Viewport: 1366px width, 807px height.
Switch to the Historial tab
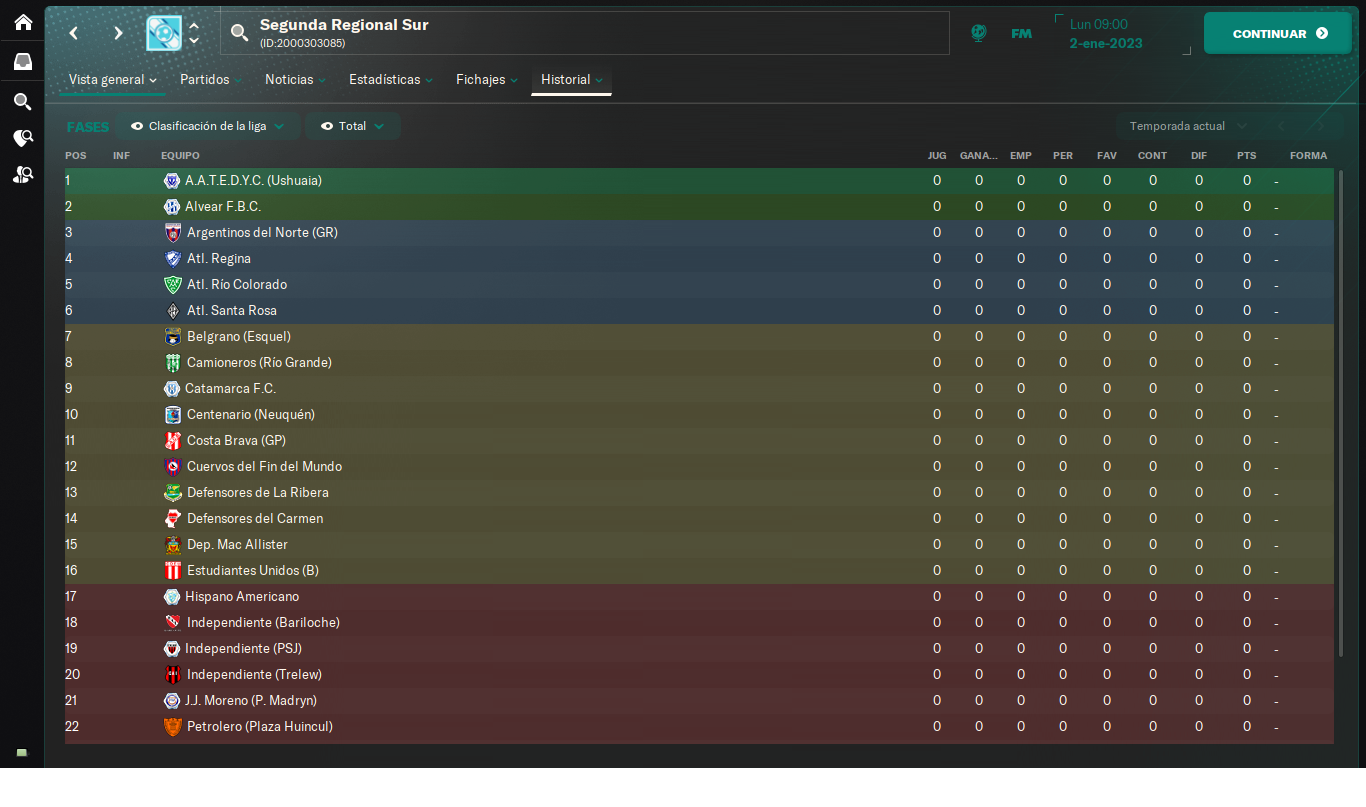click(x=572, y=79)
